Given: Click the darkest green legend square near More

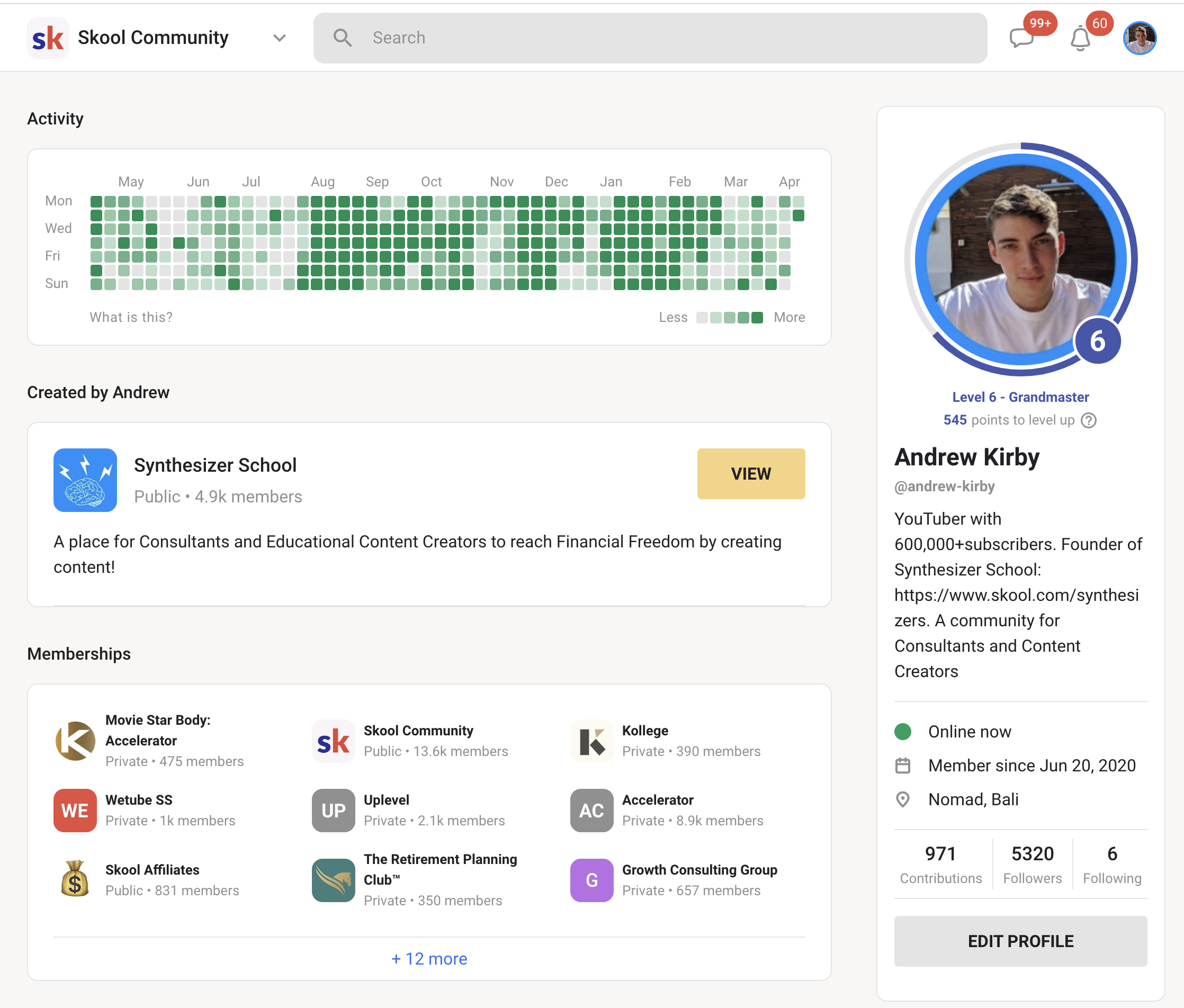Looking at the screenshot, I should click(x=757, y=317).
